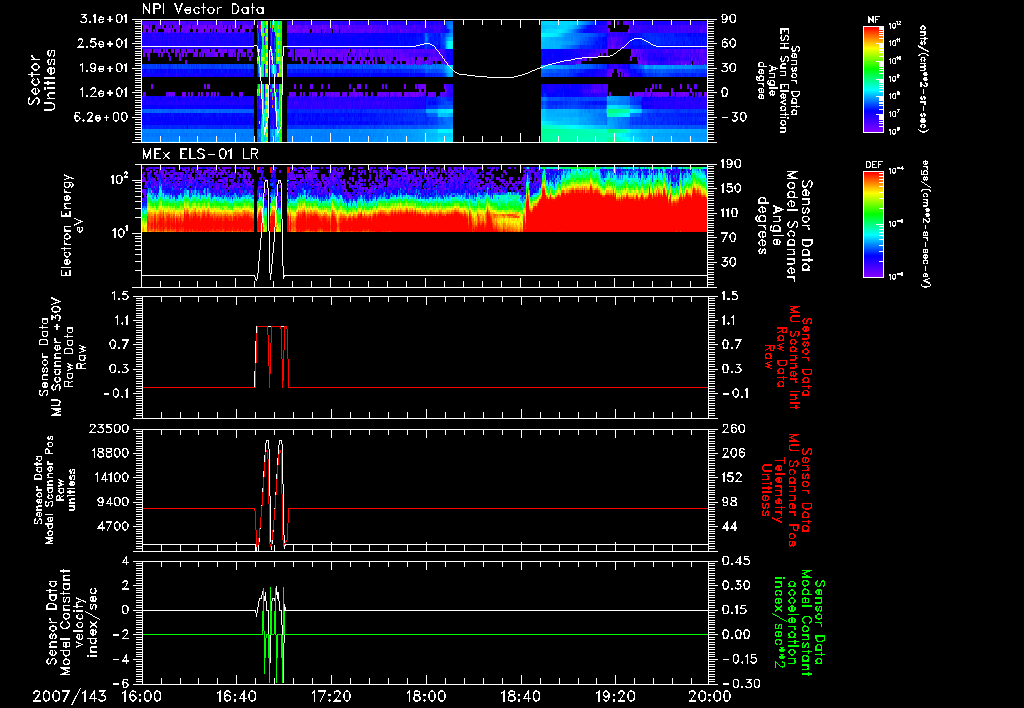This screenshot has width=1024, height=708.
Task: Select the 'NPI Vector Data' panel title
Action: coord(203,10)
